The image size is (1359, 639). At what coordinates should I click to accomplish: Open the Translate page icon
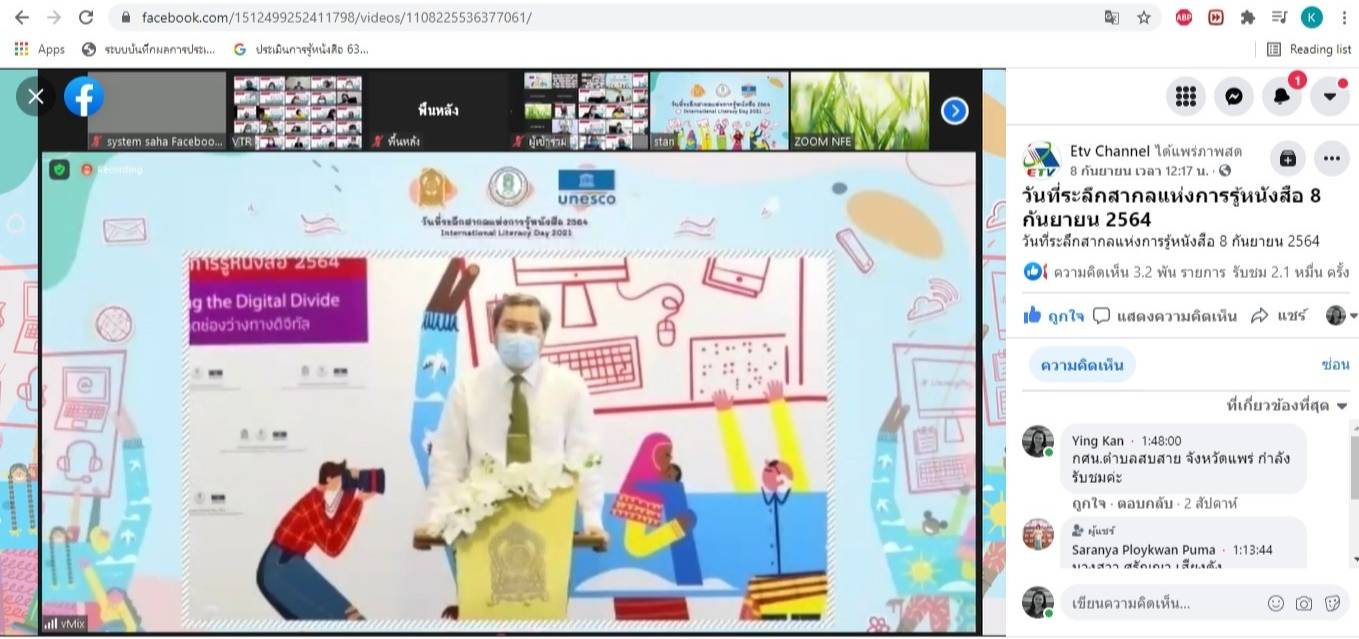coord(1111,17)
